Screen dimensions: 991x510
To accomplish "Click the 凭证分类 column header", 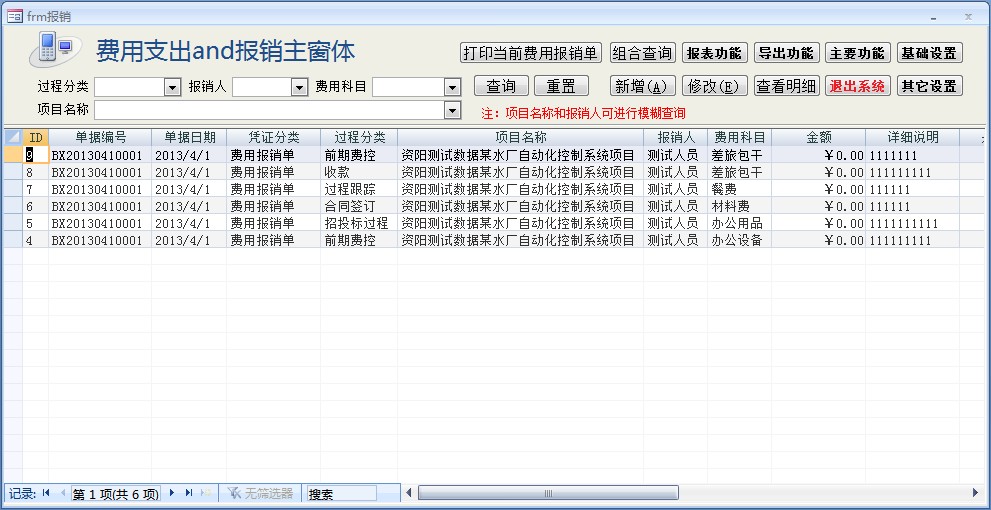I will click(x=274, y=137).
